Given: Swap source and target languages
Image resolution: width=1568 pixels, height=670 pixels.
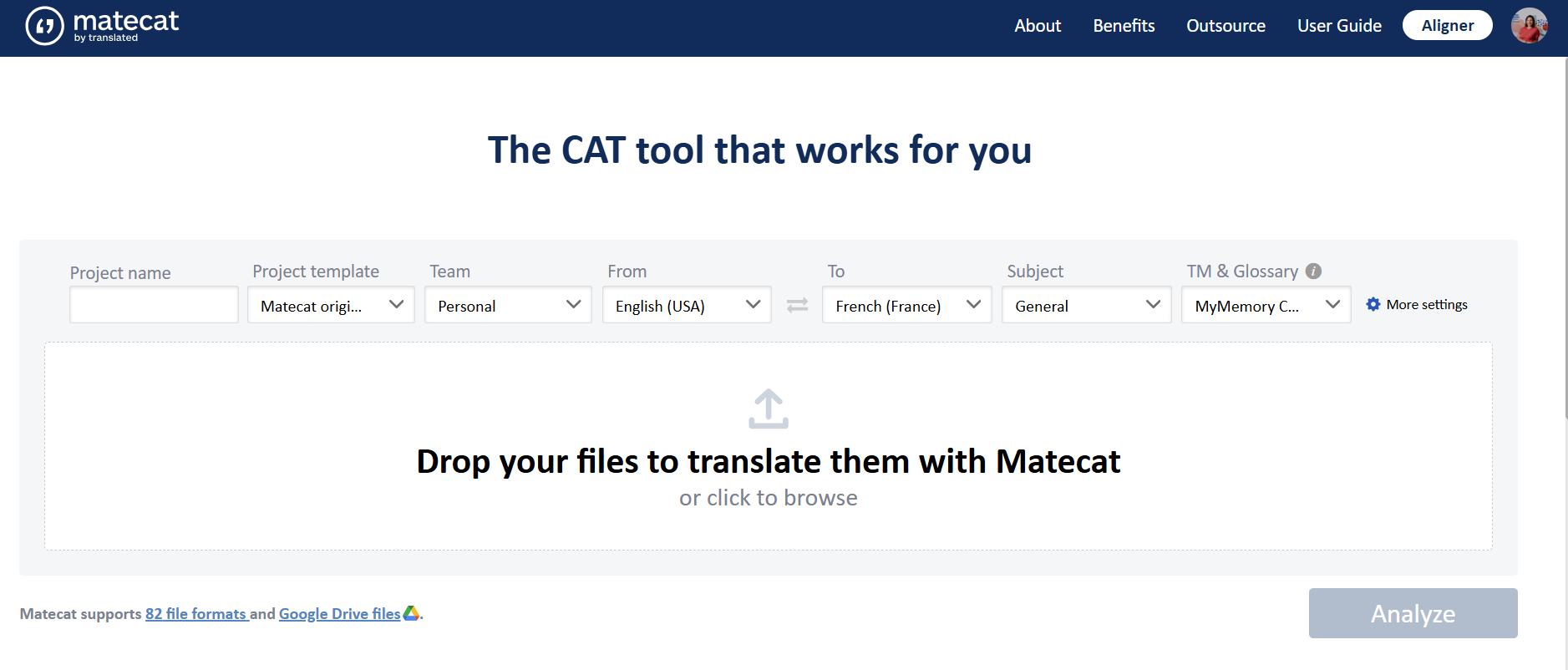Looking at the screenshot, I should [x=797, y=306].
